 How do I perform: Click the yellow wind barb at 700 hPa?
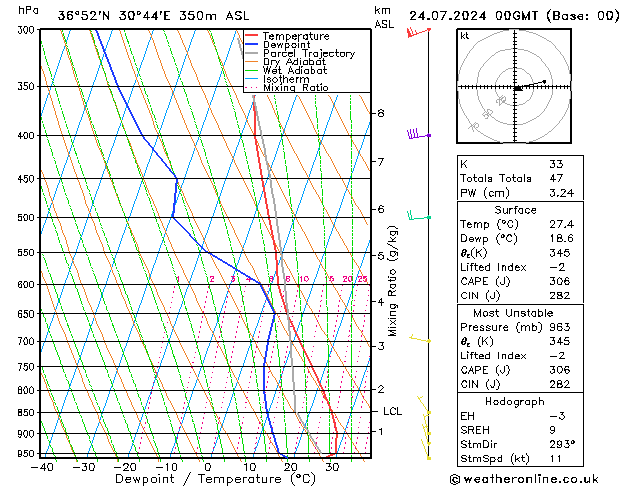coord(420,339)
